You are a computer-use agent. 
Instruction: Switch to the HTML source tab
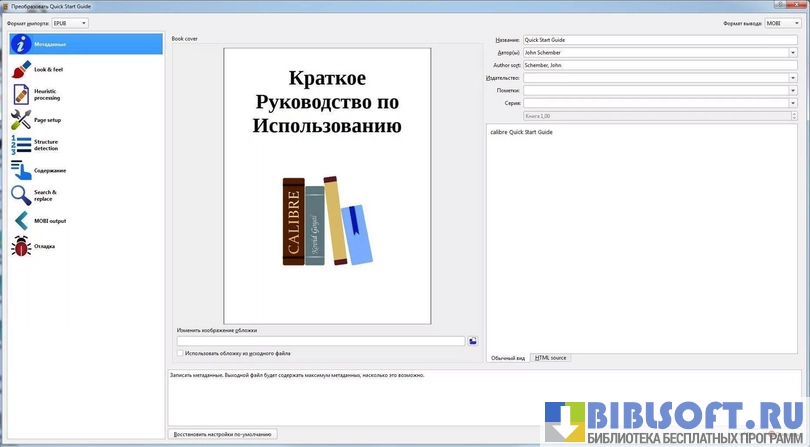coord(550,357)
